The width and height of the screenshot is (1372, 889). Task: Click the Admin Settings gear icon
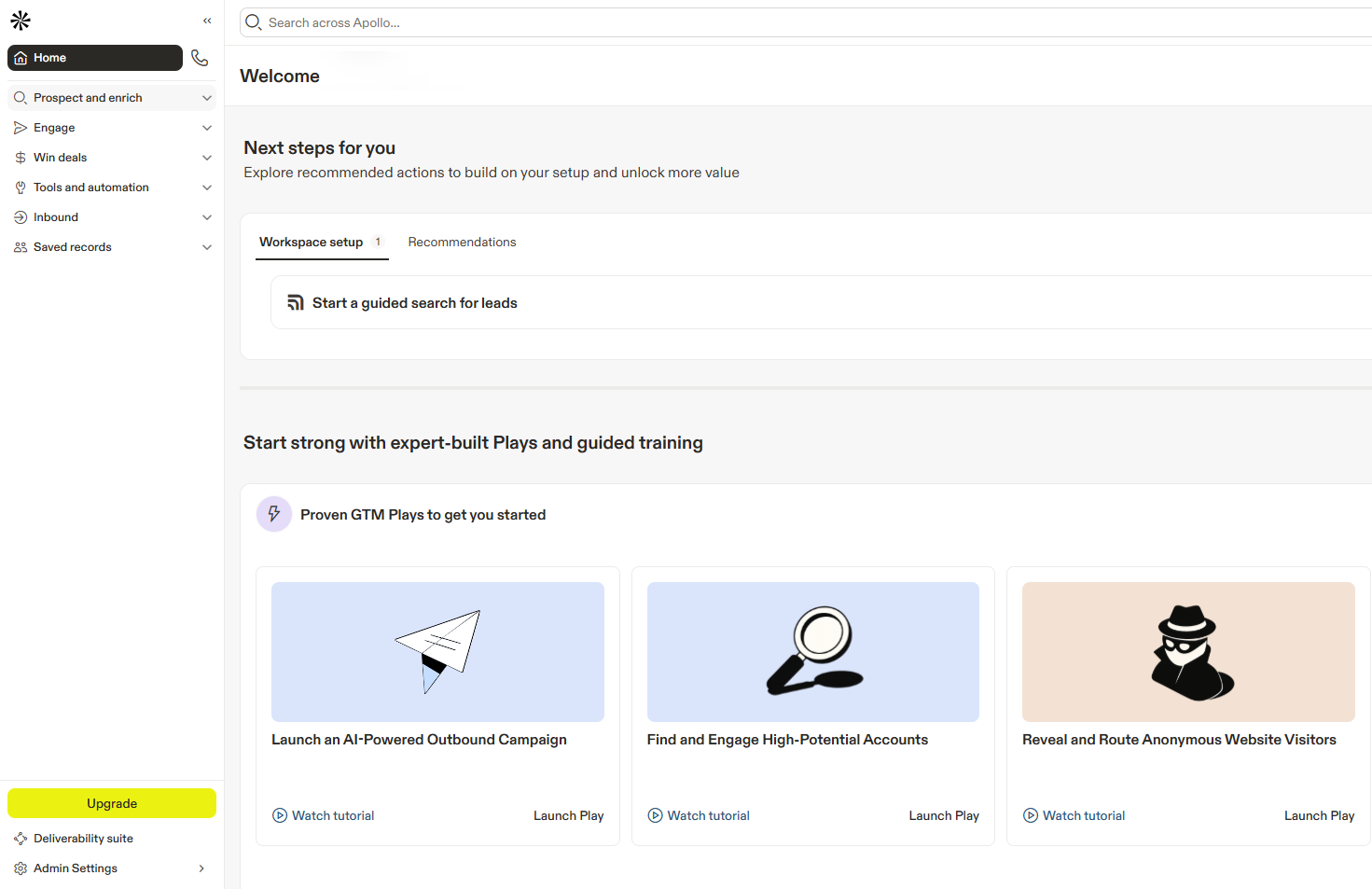tap(21, 868)
